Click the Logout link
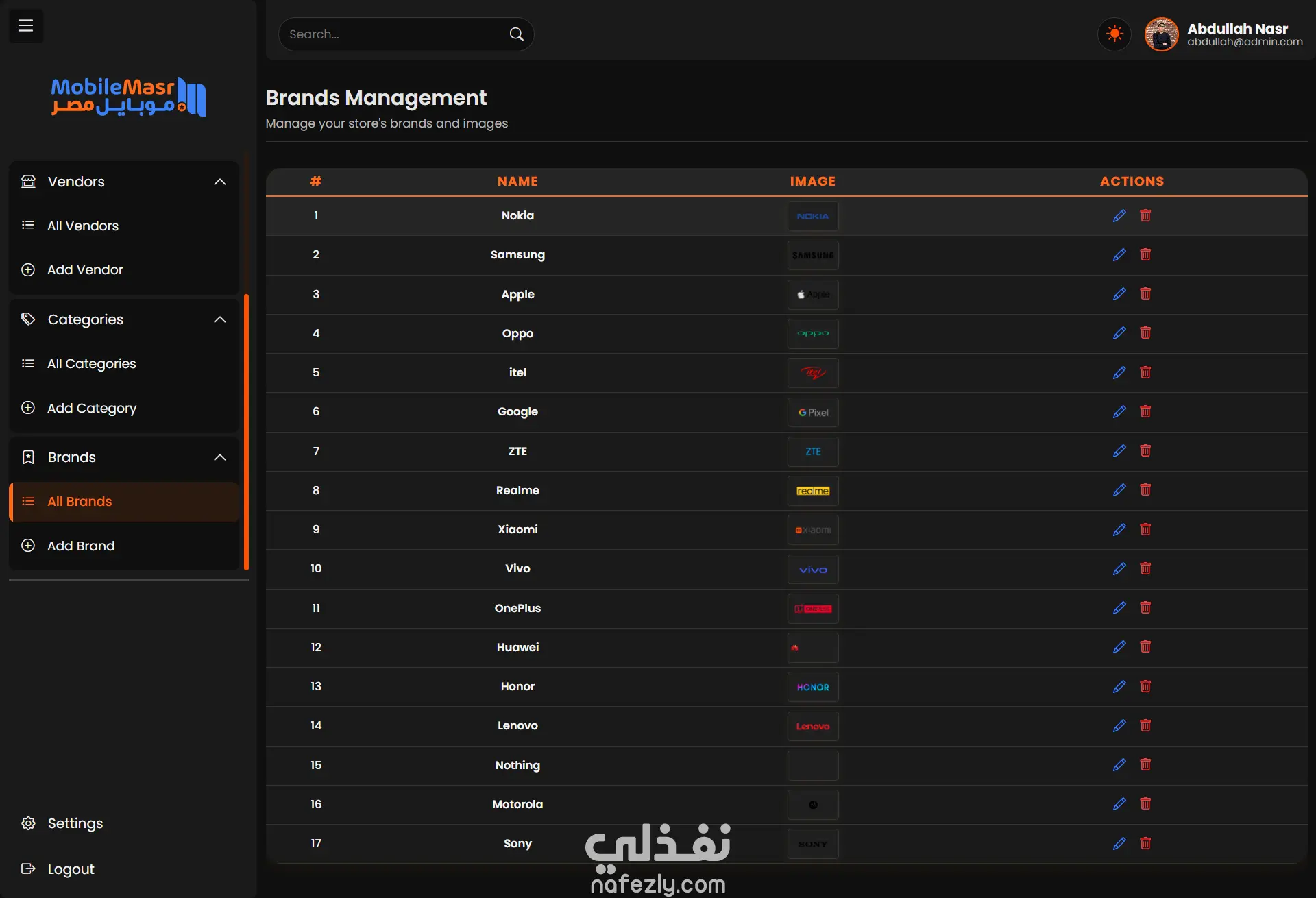This screenshot has height=898, width=1316. pos(71,869)
